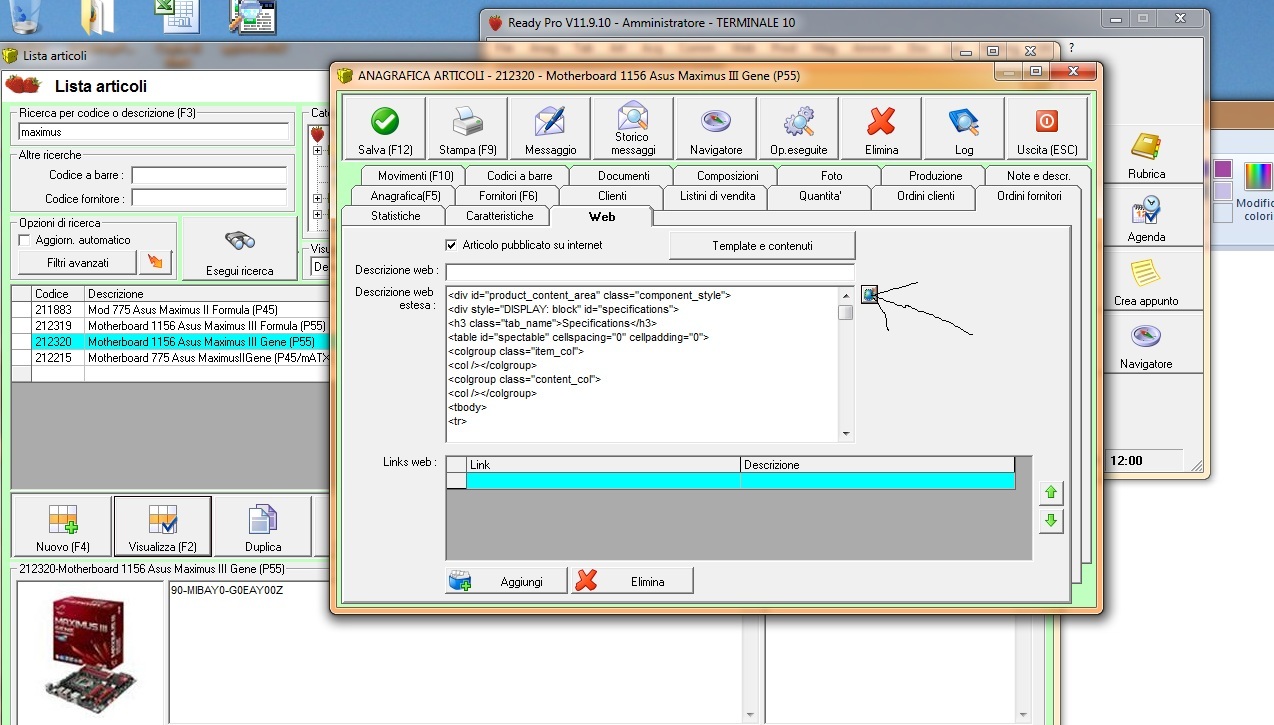Click the Salva (F12) green checkmark icon
The height and width of the screenshot is (725, 1274).
[x=385, y=122]
